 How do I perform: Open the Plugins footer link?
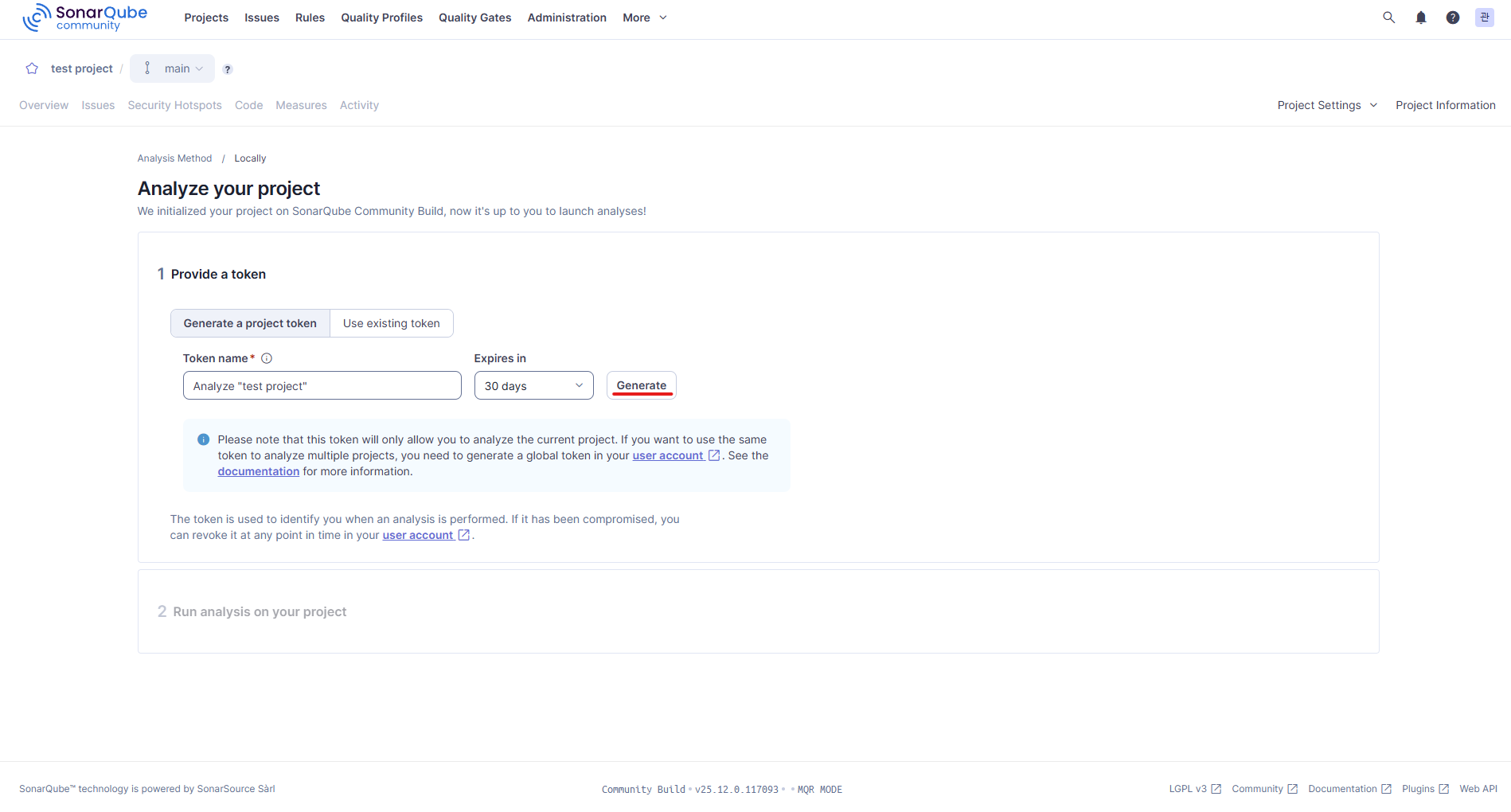pyautogui.click(x=1426, y=789)
